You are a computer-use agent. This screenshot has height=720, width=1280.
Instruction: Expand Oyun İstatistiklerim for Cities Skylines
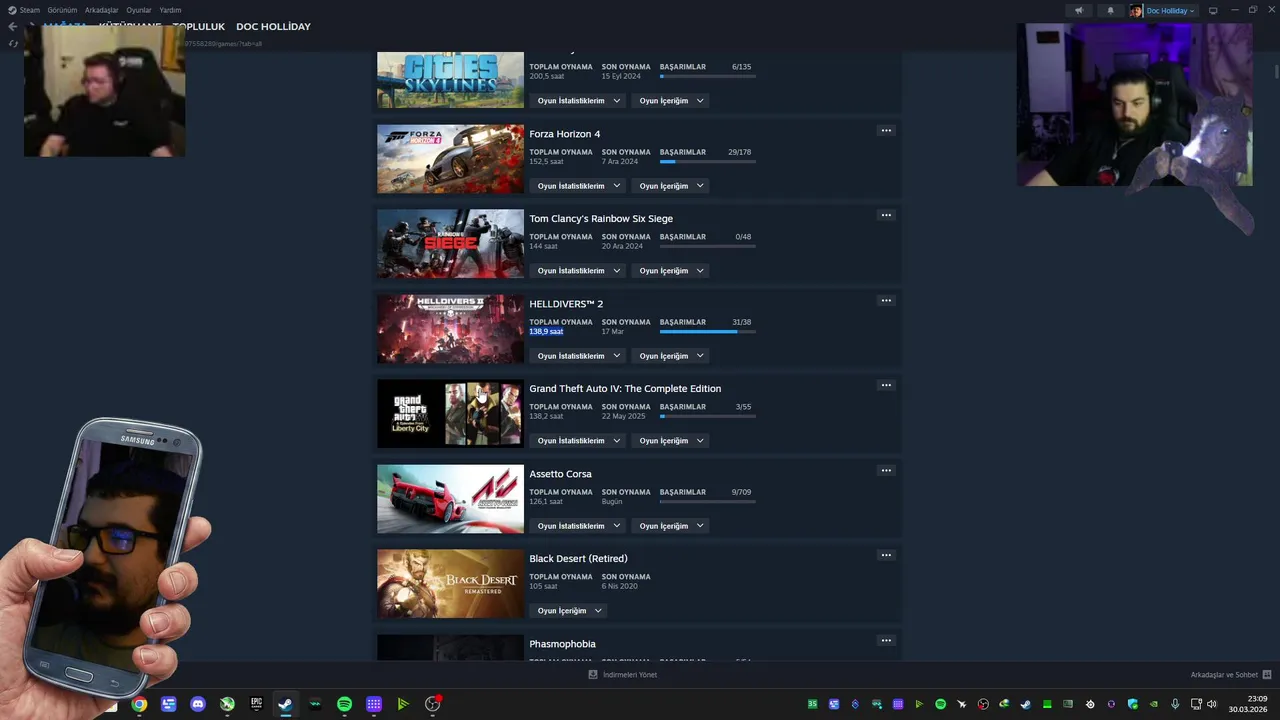[577, 101]
